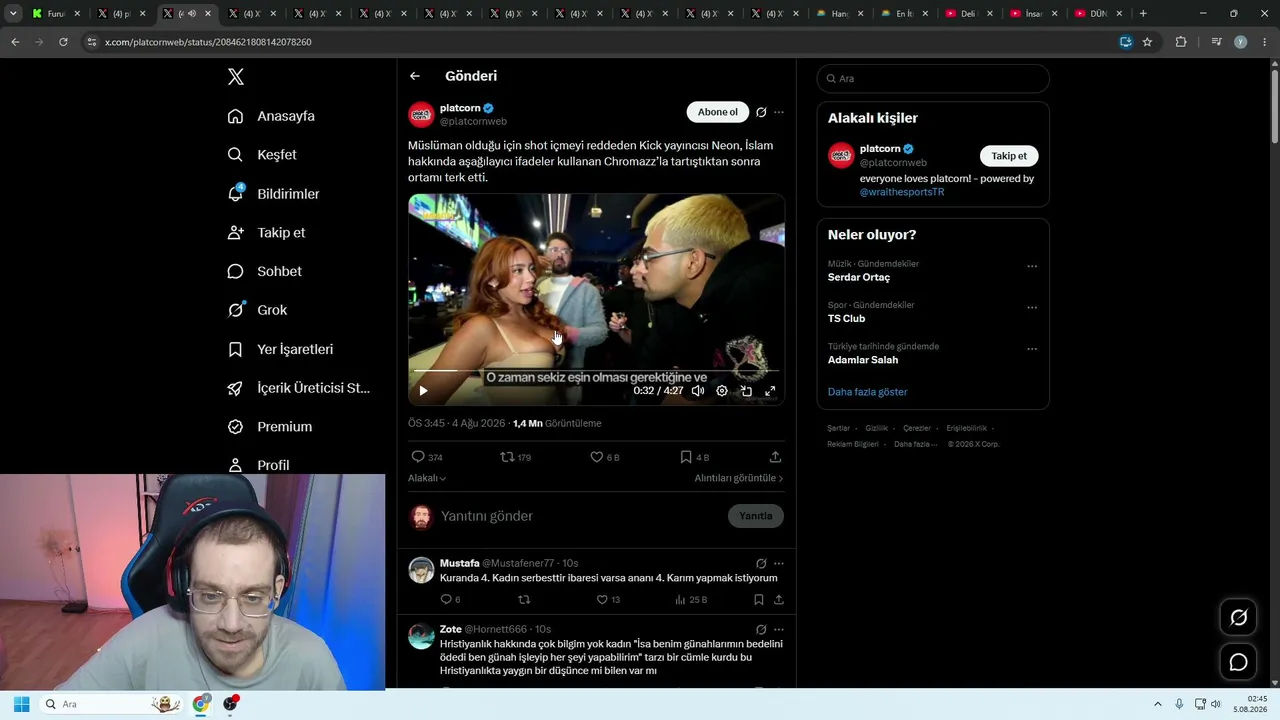
Task: Share platcorn's post
Action: pyautogui.click(x=775, y=457)
